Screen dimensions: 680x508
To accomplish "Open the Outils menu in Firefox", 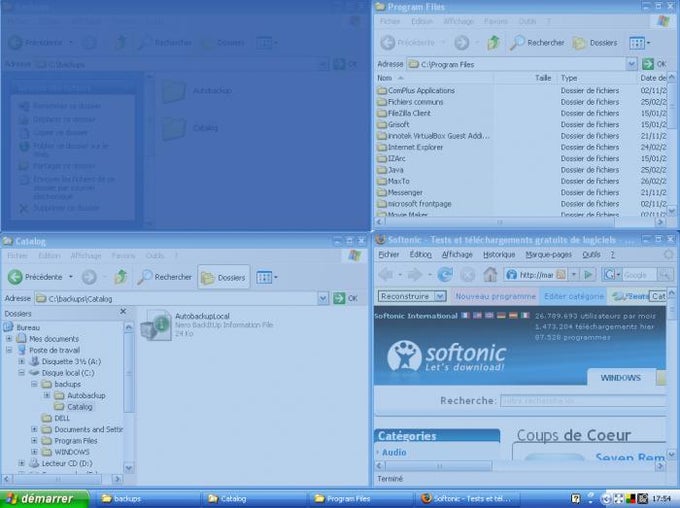I will 592,255.
